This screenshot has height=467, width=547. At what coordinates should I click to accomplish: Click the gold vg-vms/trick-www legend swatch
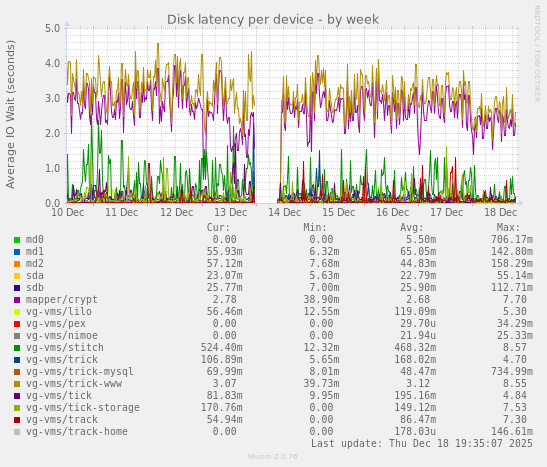coord(17,384)
